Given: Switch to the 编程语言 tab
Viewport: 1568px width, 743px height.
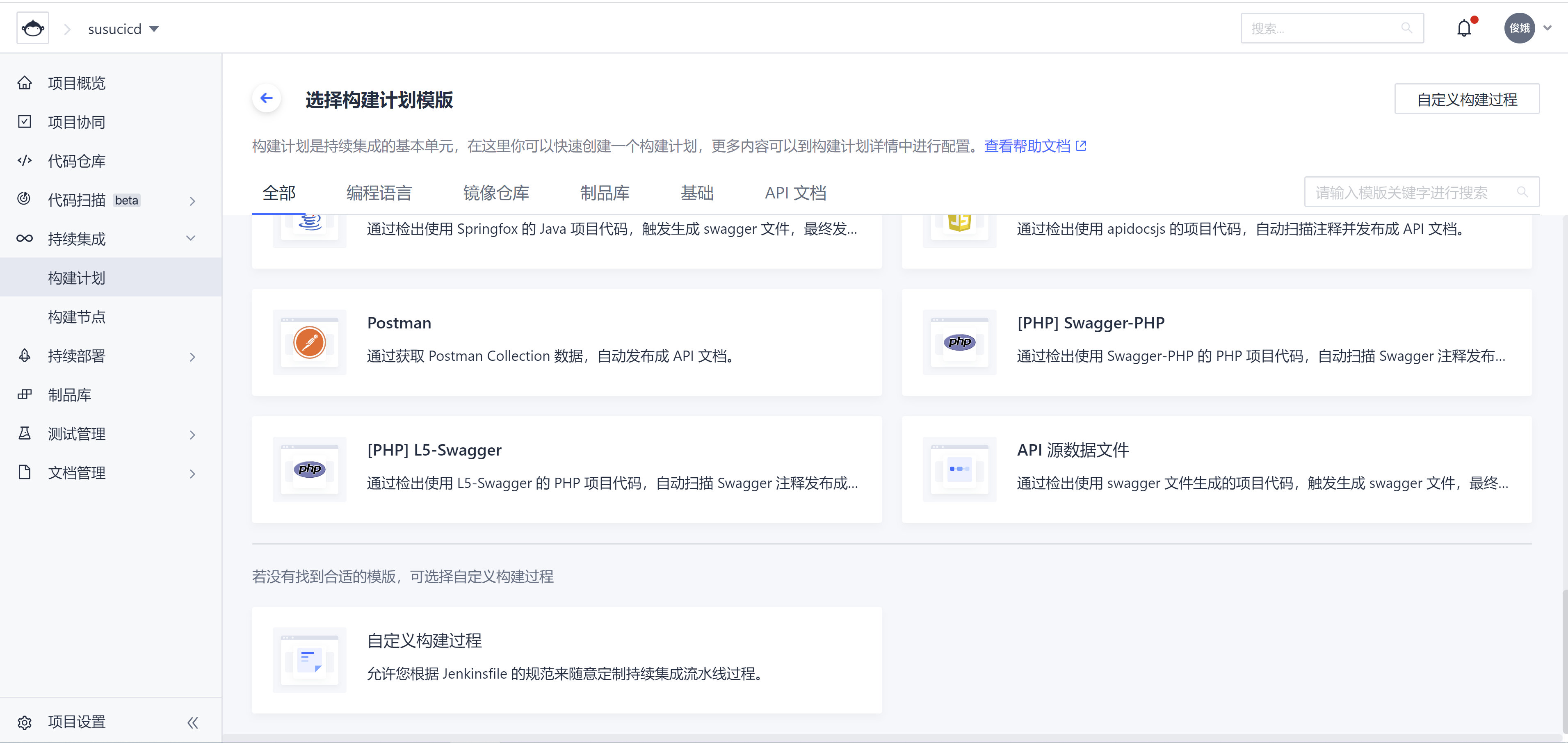Looking at the screenshot, I should pyautogui.click(x=379, y=193).
